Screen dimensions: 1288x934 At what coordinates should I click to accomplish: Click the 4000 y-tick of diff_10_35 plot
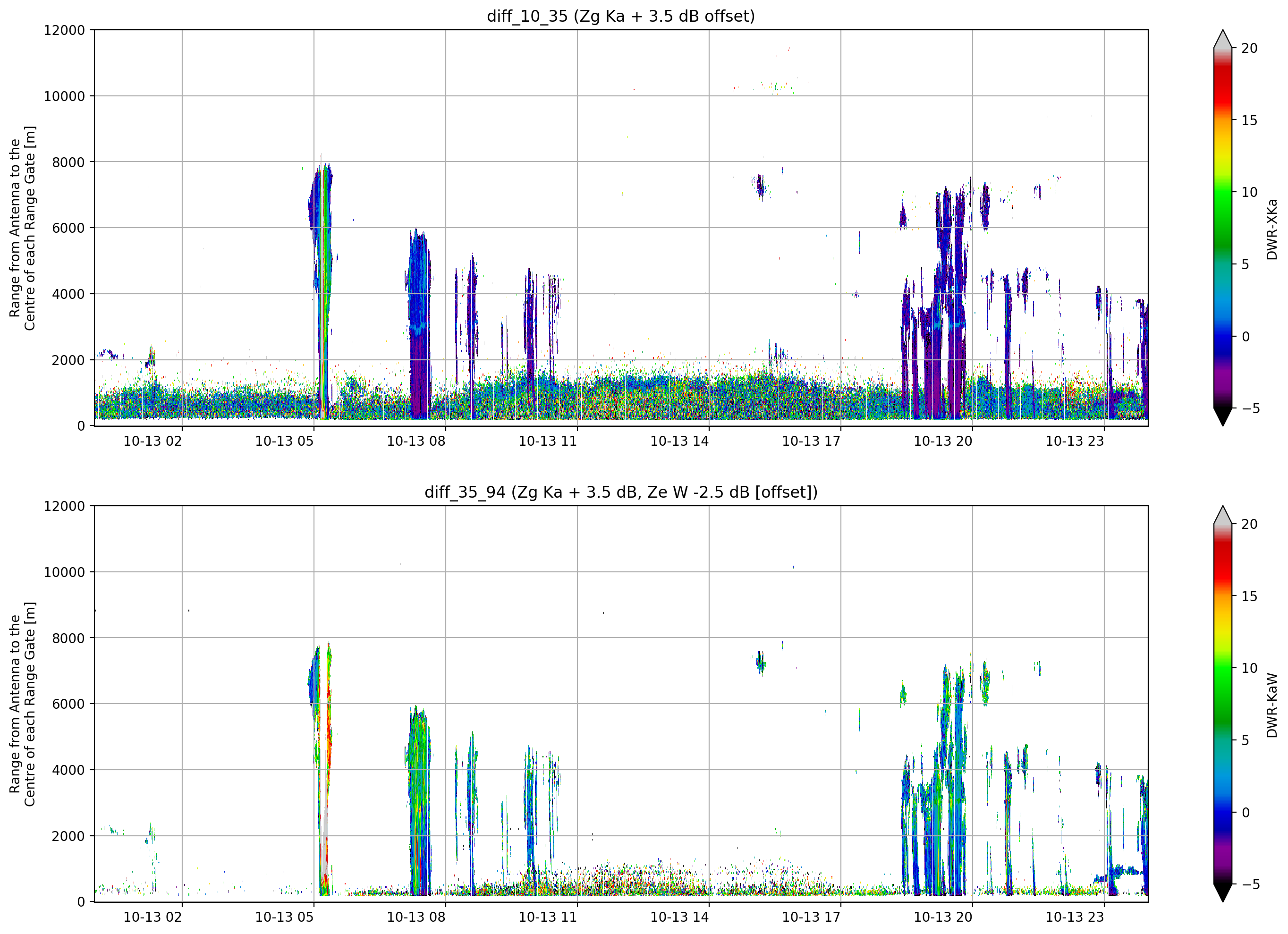click(x=68, y=294)
